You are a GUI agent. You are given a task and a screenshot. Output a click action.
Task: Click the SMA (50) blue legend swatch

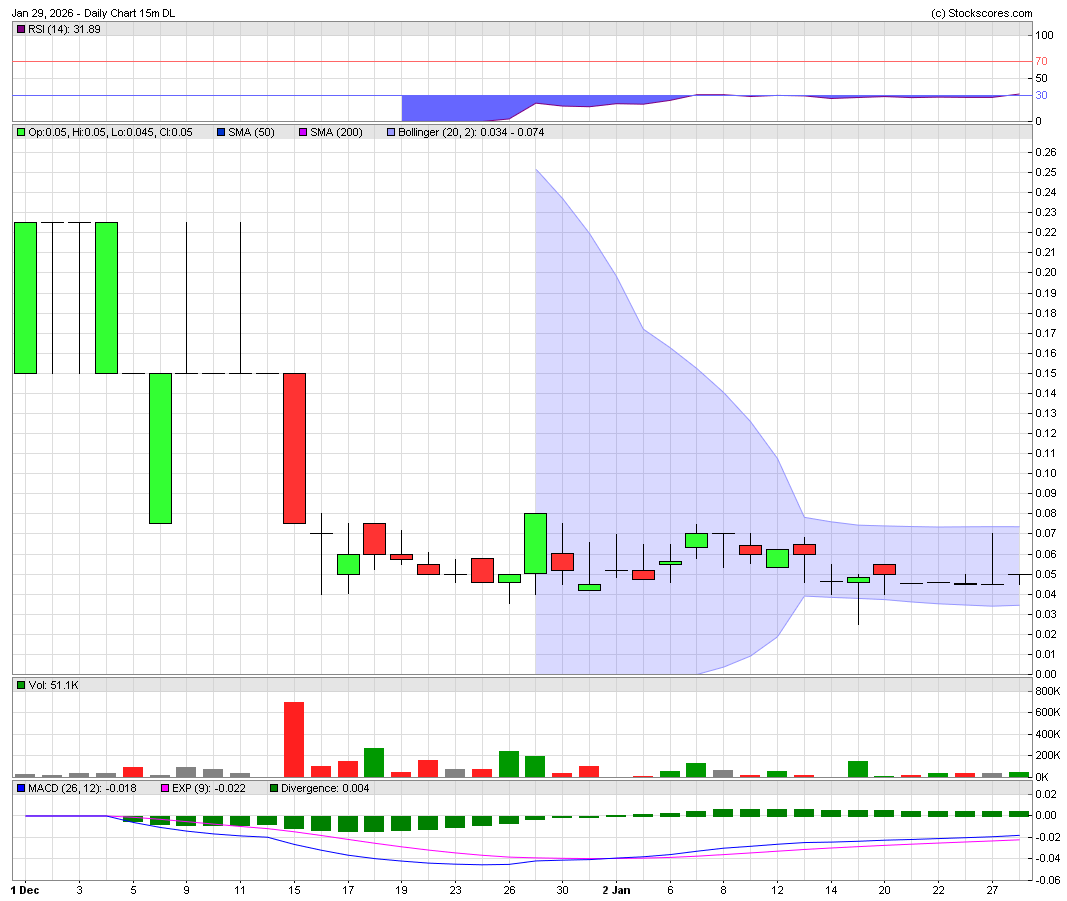pyautogui.click(x=221, y=132)
